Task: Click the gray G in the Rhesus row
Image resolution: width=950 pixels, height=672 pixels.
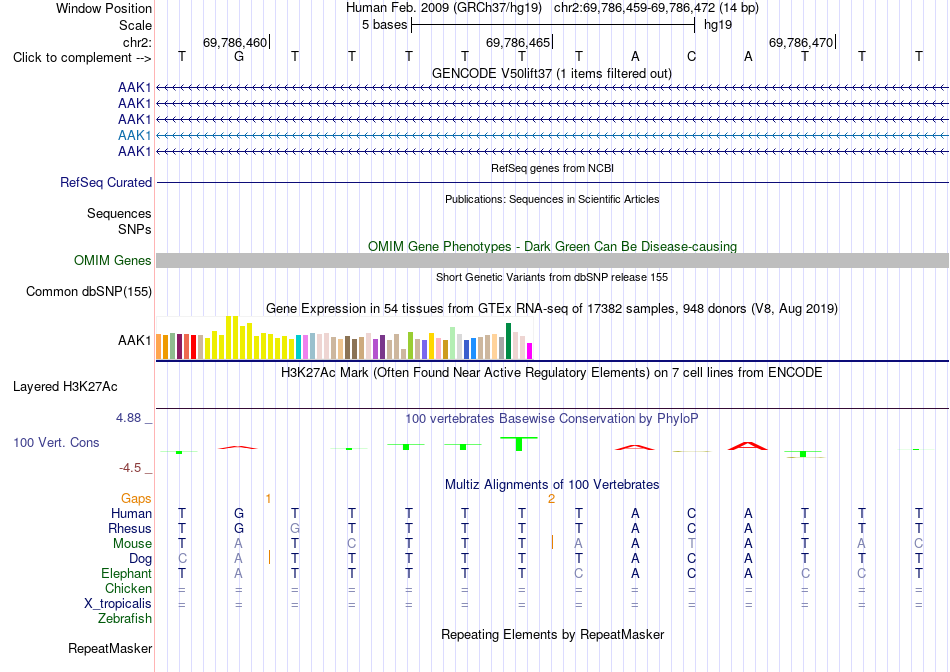Action: [x=295, y=528]
